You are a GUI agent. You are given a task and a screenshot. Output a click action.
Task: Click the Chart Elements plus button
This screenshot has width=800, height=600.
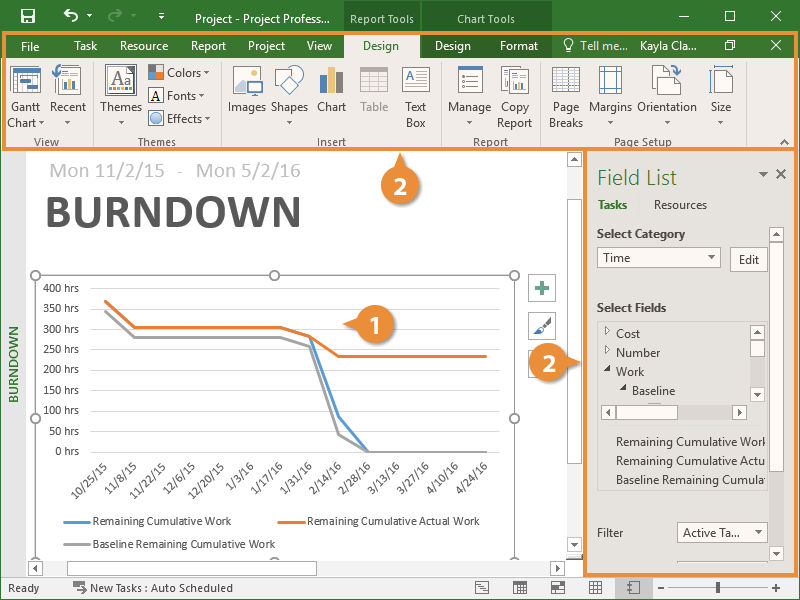[x=542, y=289]
